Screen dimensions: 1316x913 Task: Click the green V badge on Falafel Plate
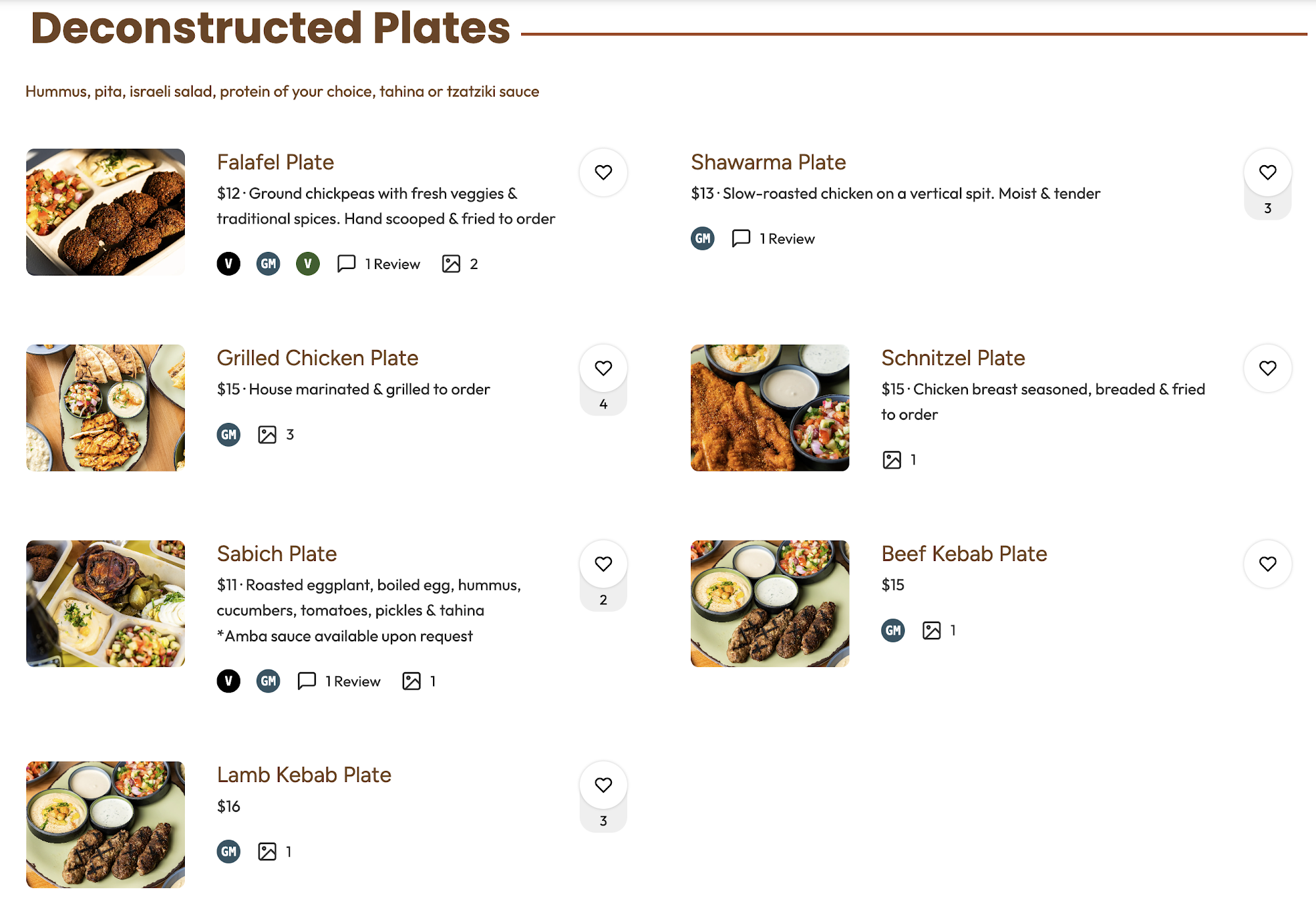(308, 264)
